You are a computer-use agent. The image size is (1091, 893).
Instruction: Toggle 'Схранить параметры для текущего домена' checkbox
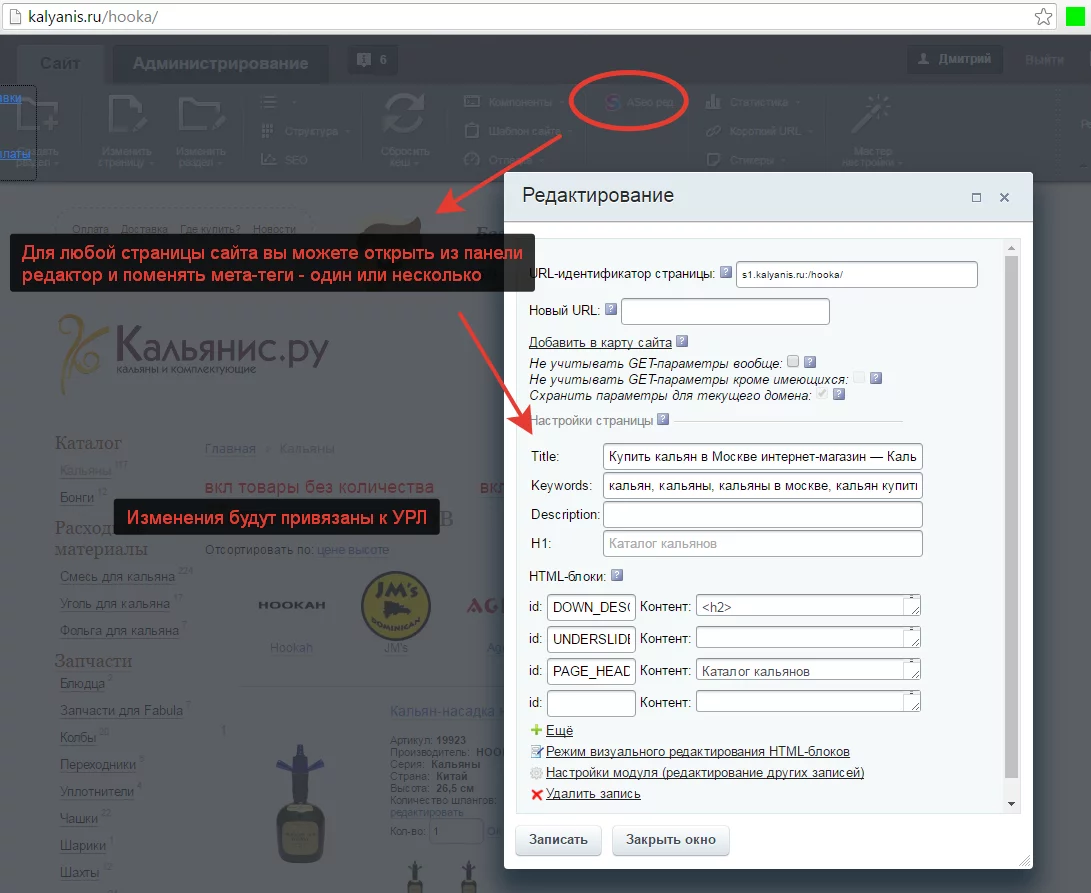(822, 394)
